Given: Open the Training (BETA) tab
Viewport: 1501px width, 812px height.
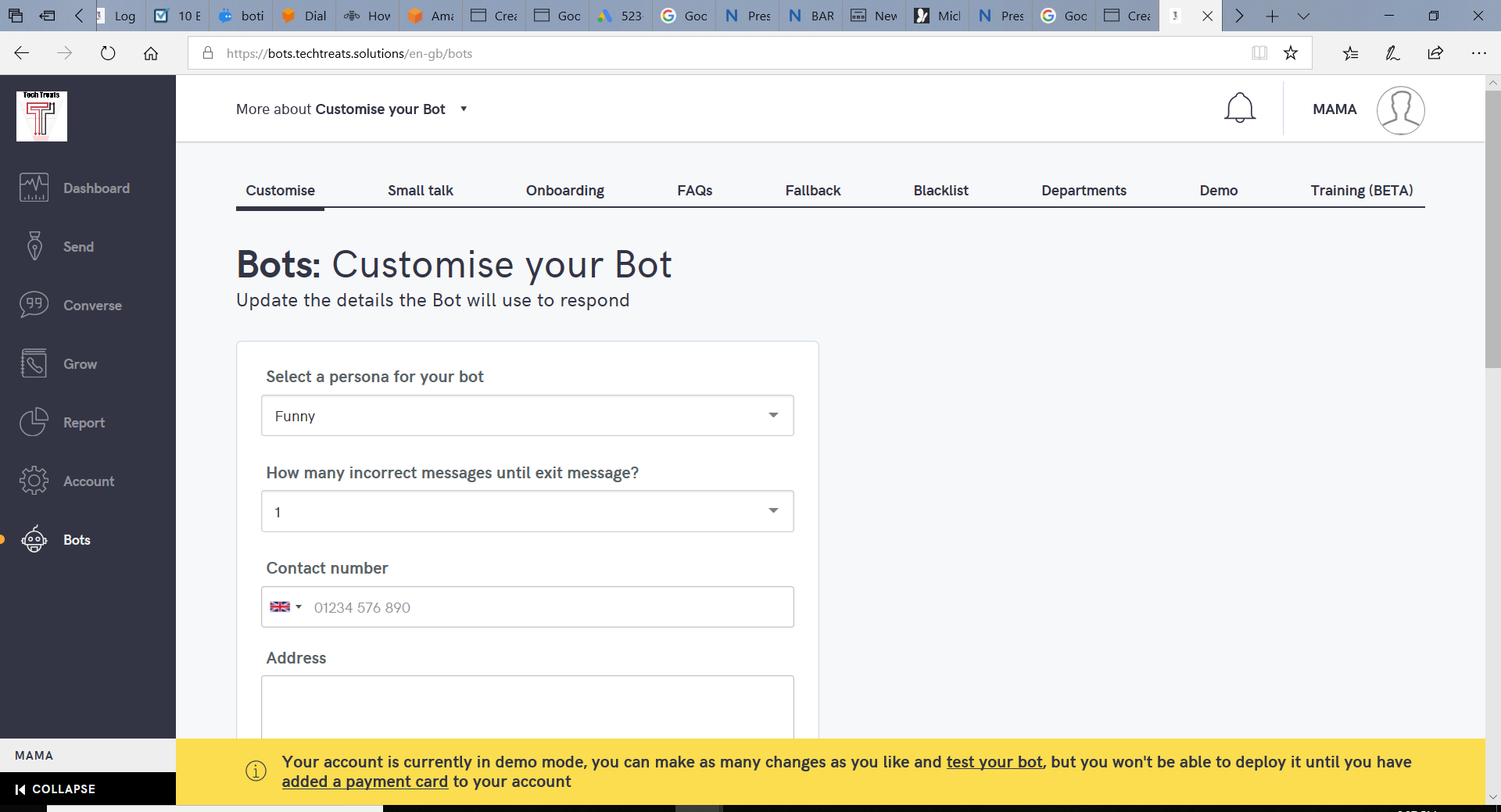Looking at the screenshot, I should coord(1361,191).
